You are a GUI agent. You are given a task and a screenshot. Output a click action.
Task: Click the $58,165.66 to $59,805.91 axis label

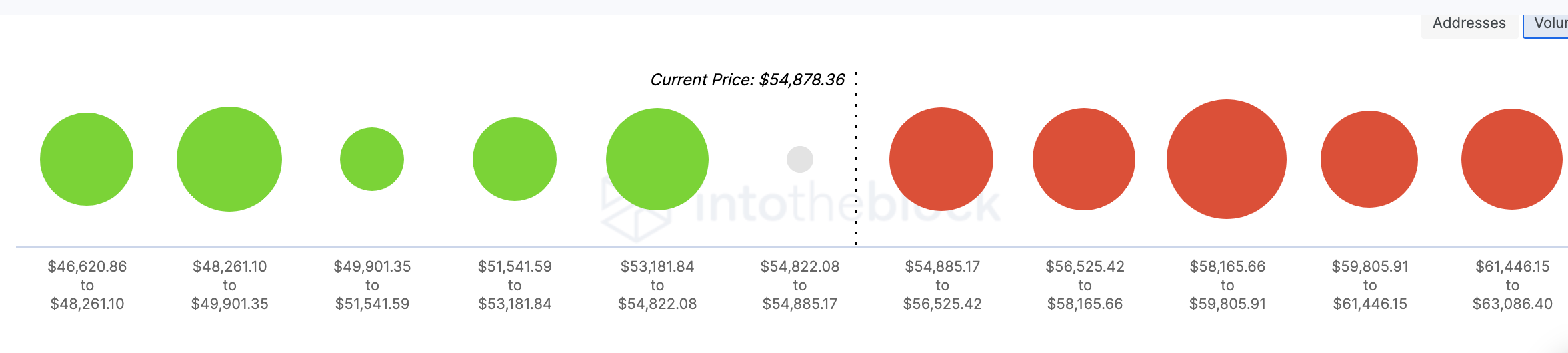click(x=1227, y=285)
